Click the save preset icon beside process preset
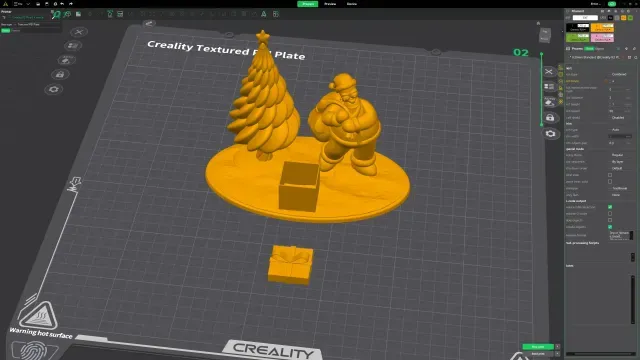This screenshot has width=640, height=360. pyautogui.click(x=629, y=58)
